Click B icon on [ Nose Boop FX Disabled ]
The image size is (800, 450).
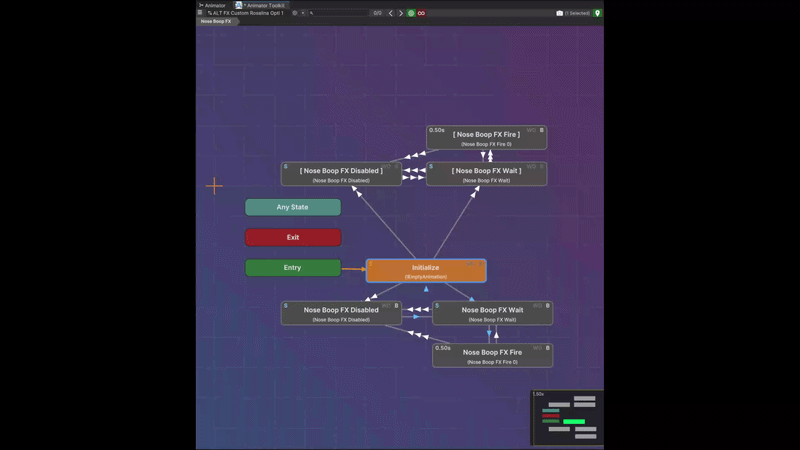[396, 166]
